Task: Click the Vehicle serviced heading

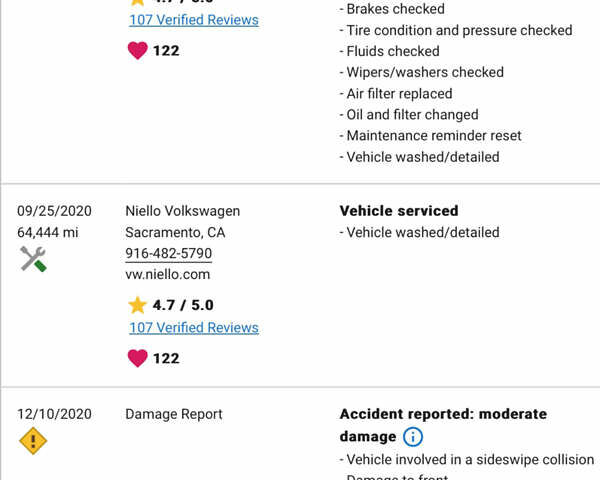Action: [398, 211]
